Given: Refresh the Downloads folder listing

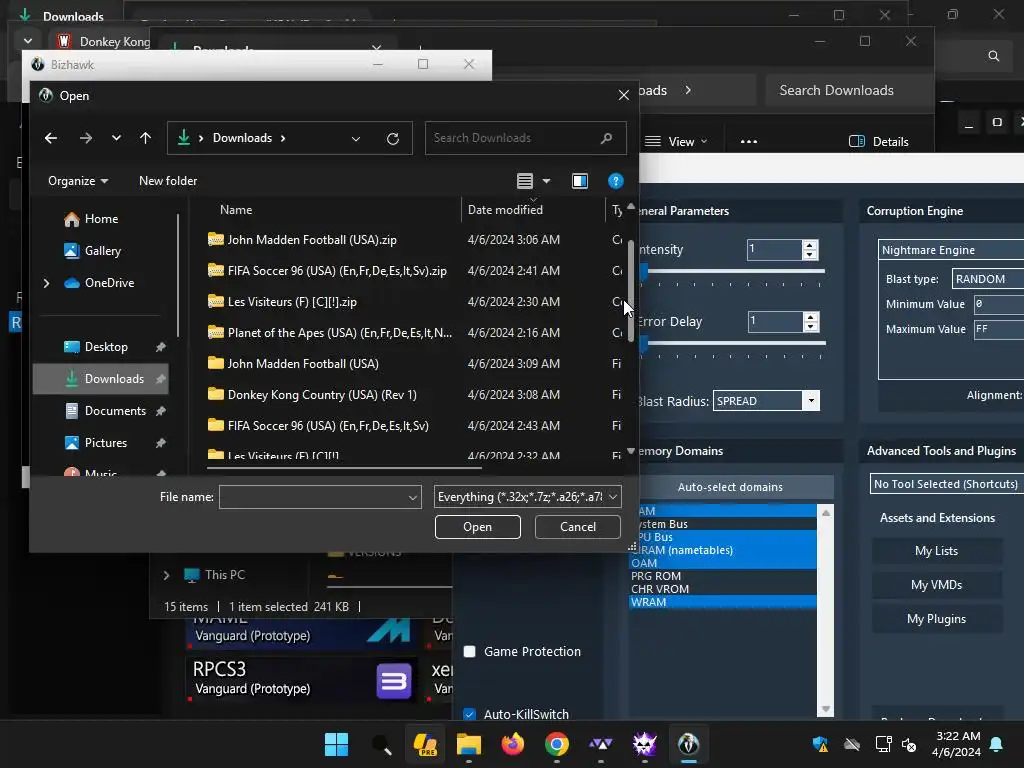Looking at the screenshot, I should (392, 138).
